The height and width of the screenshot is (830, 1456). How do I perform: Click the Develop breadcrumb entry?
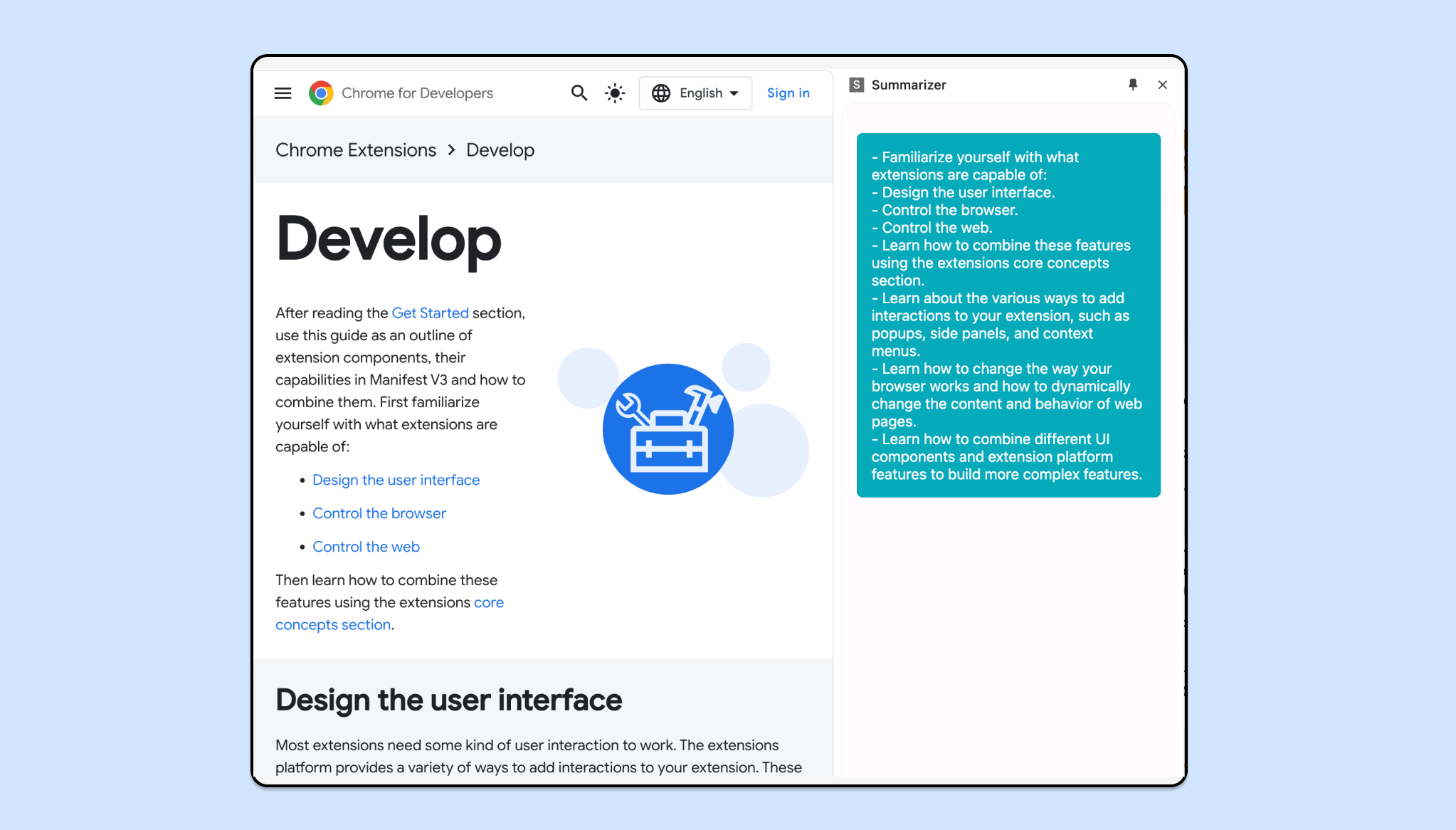coord(500,149)
